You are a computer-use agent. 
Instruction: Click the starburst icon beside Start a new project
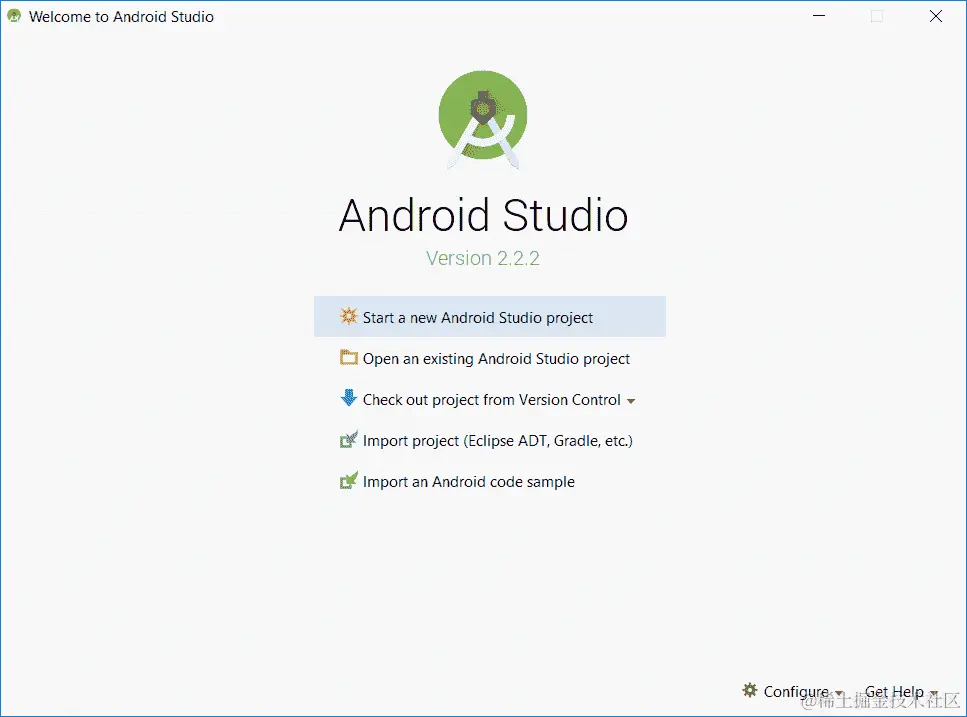tap(348, 316)
